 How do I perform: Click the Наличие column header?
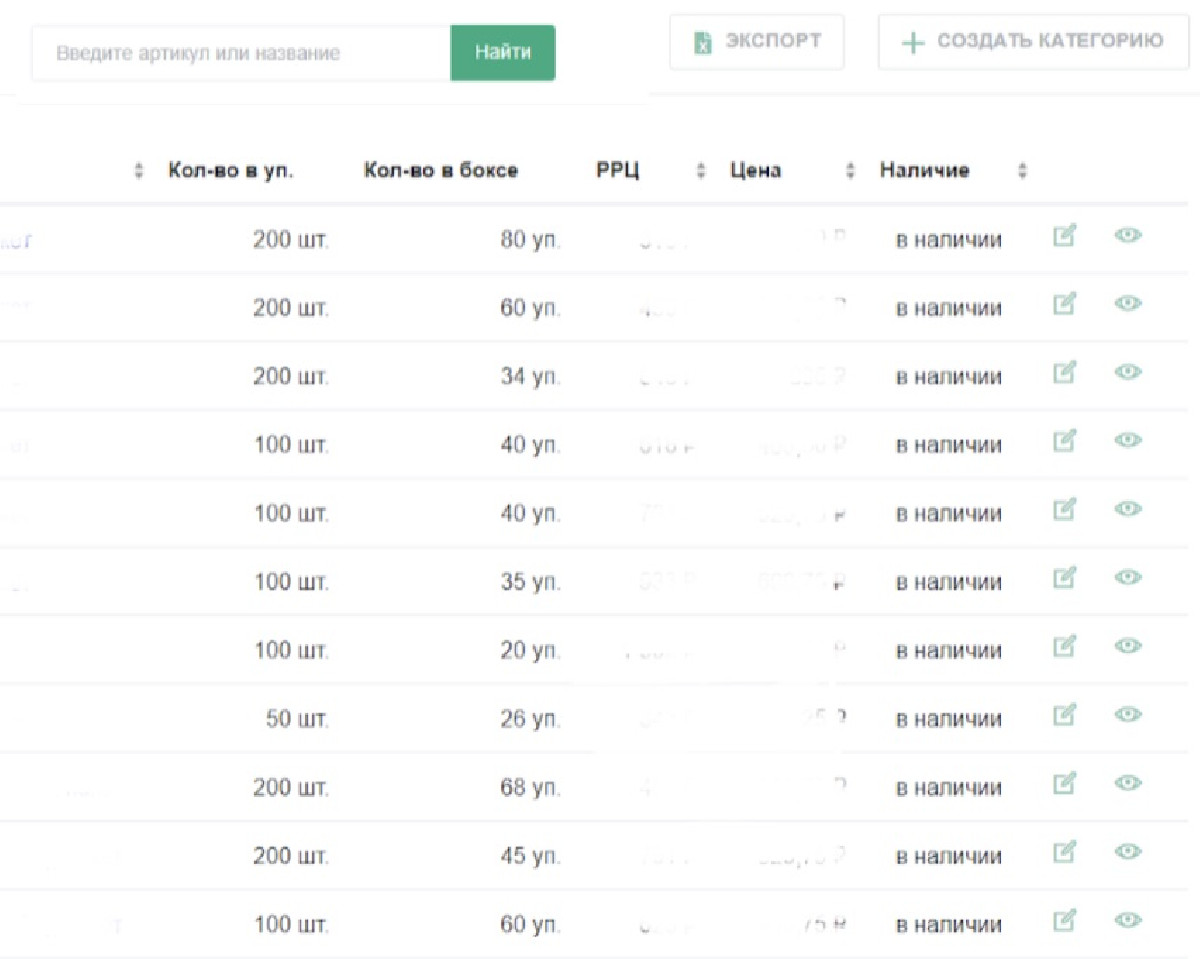(x=925, y=170)
